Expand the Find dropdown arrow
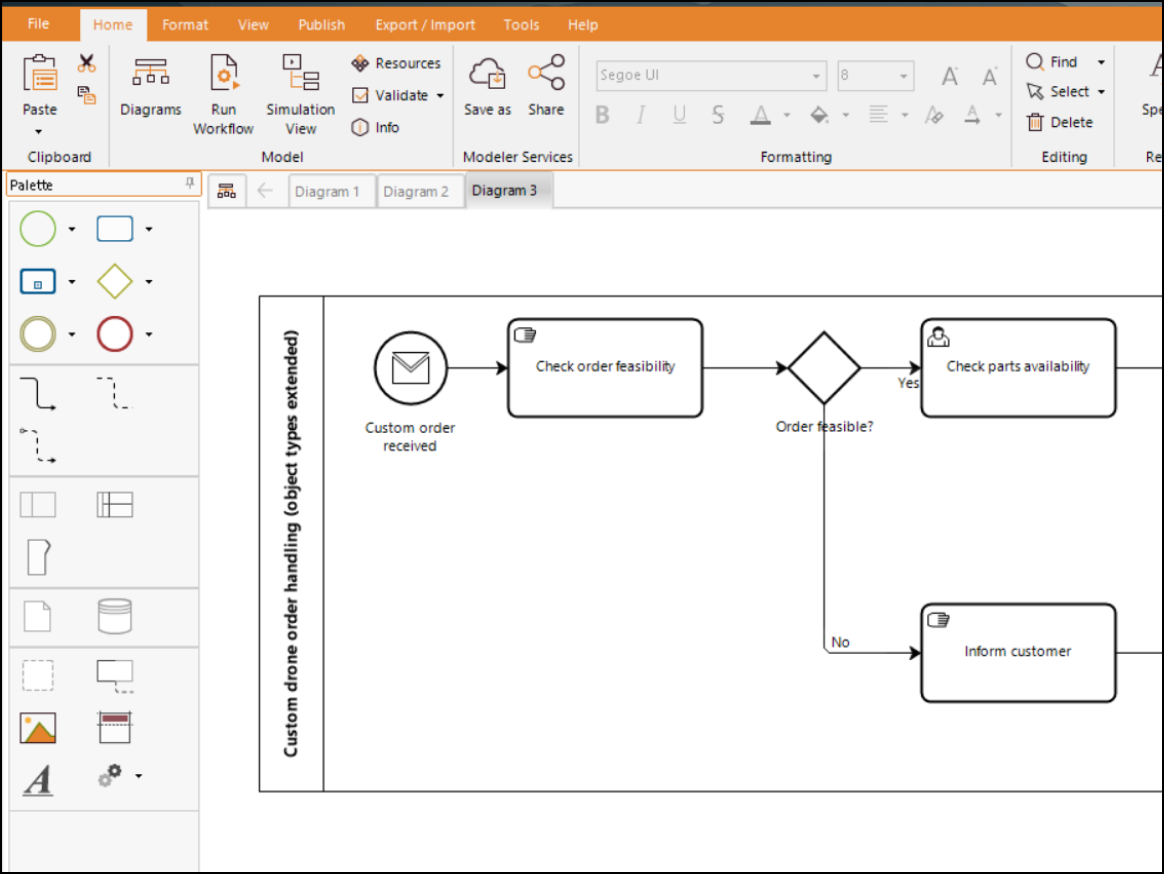Image resolution: width=1164 pixels, height=874 pixels. point(1101,62)
